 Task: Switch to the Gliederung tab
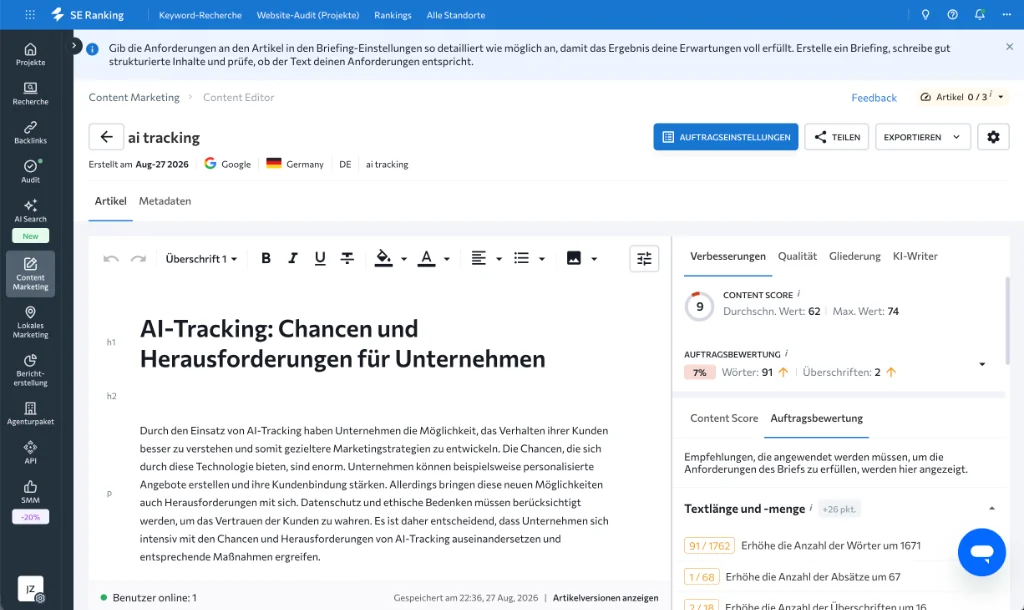854,256
